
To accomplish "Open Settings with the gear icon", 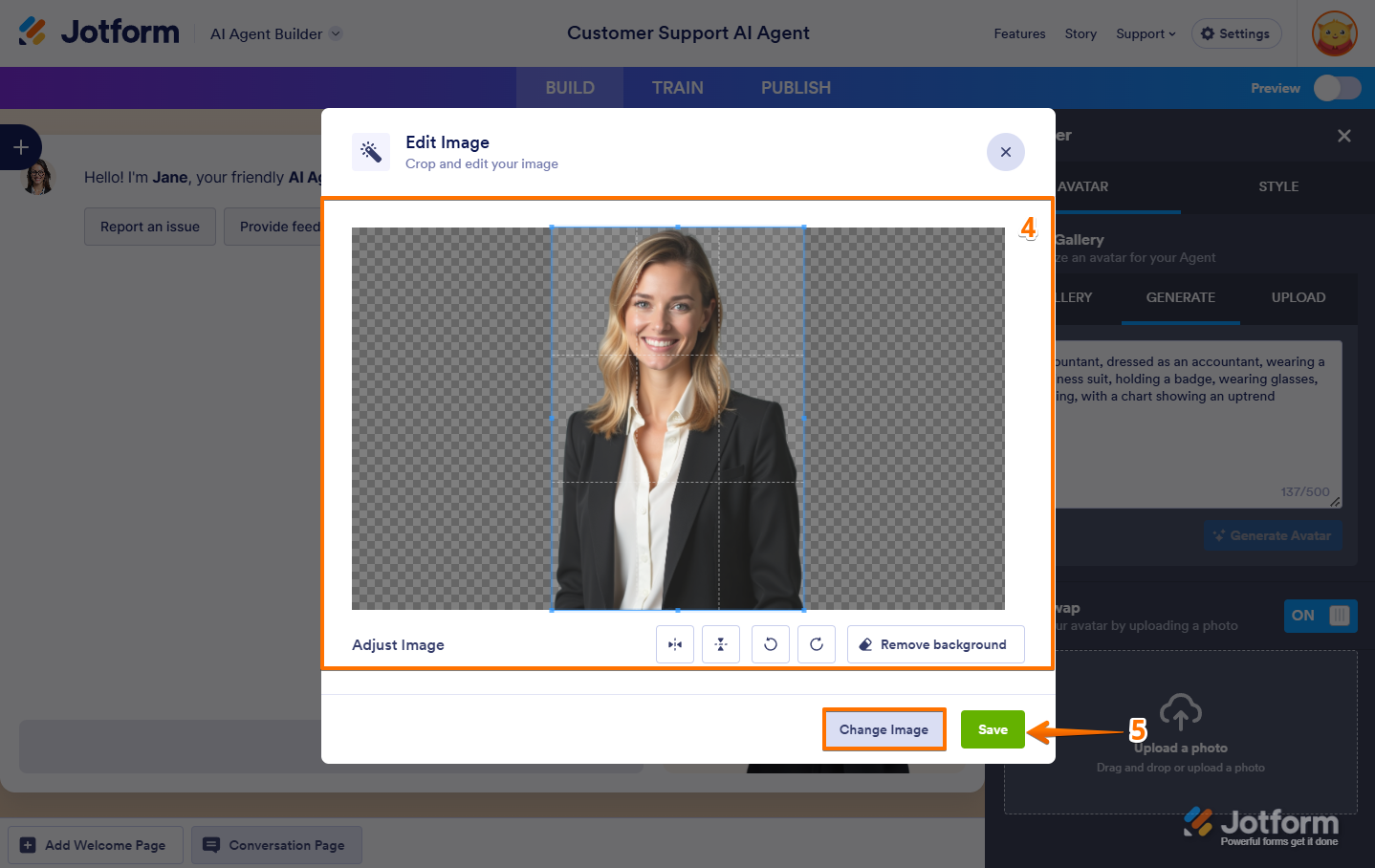I will pyautogui.click(x=1236, y=33).
